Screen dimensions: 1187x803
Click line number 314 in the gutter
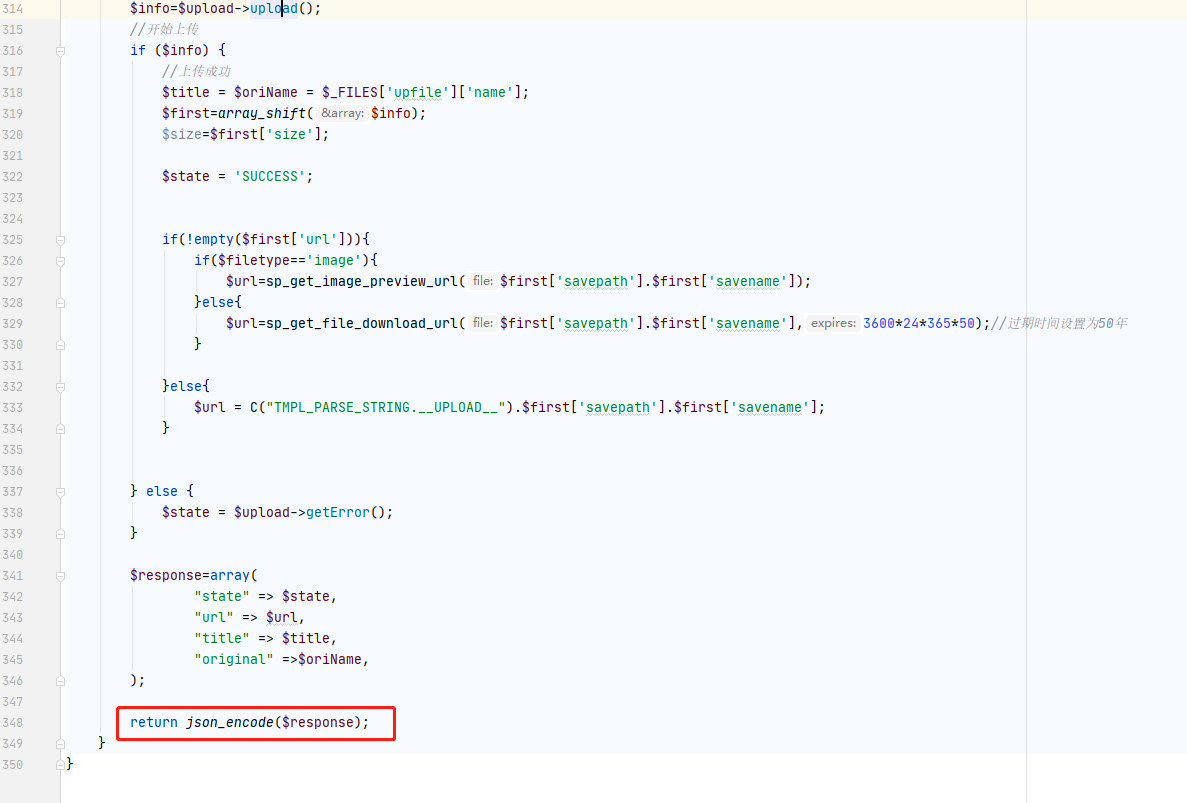(x=13, y=9)
